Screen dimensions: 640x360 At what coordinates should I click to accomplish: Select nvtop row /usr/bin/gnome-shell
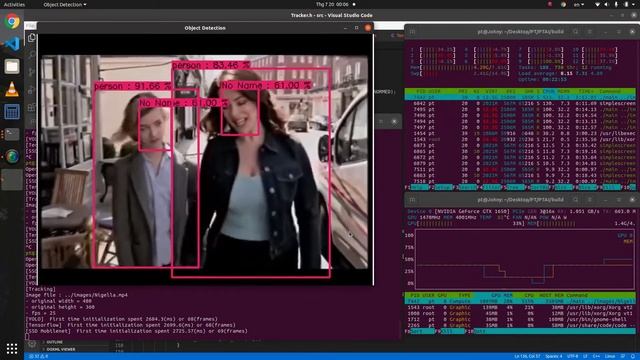(520, 319)
